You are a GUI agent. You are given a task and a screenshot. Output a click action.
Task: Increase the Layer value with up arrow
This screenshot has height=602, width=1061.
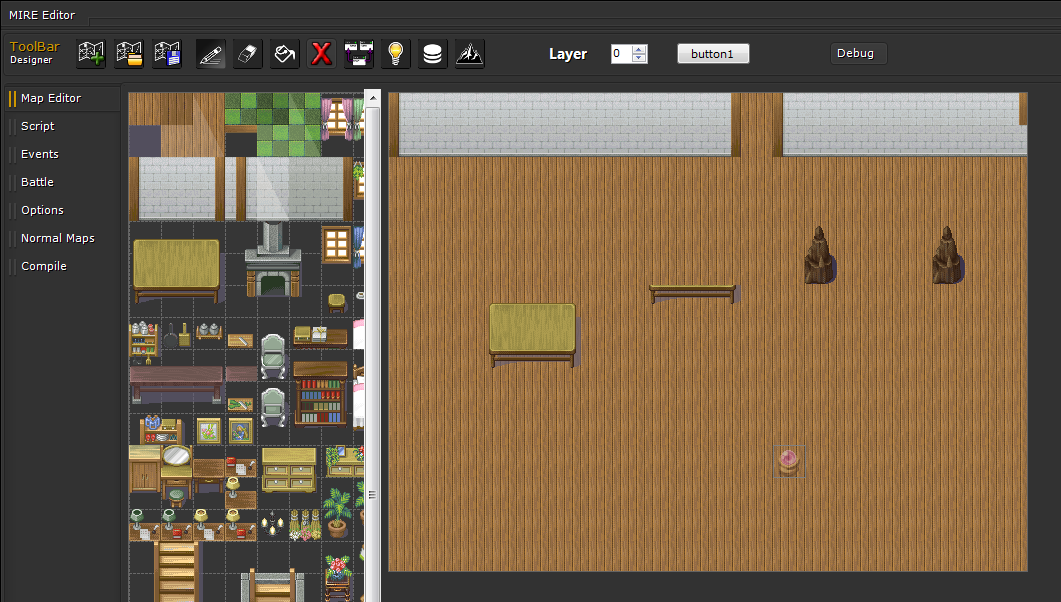point(640,49)
